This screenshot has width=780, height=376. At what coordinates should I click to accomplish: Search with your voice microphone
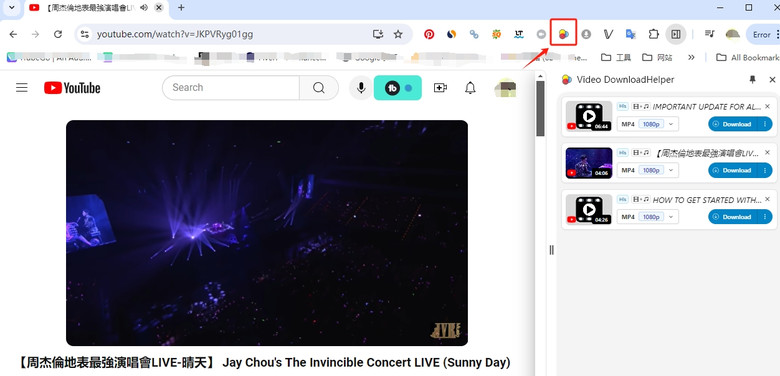361,88
